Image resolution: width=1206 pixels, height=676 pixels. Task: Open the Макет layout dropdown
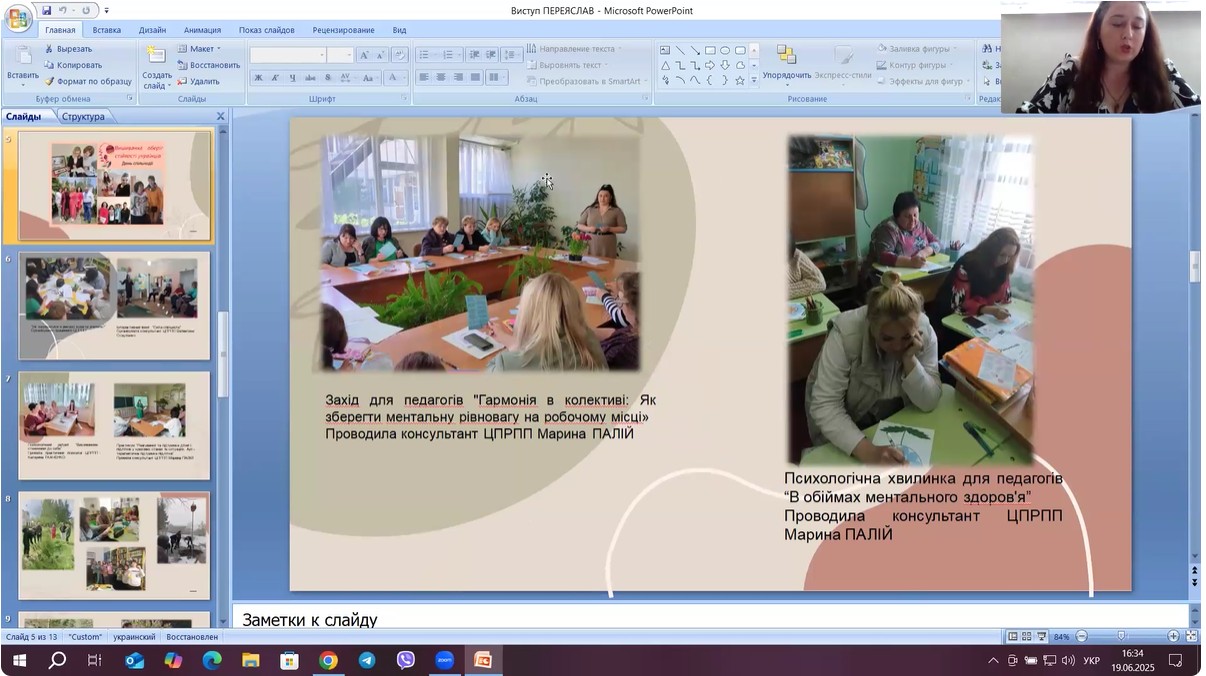(x=199, y=48)
